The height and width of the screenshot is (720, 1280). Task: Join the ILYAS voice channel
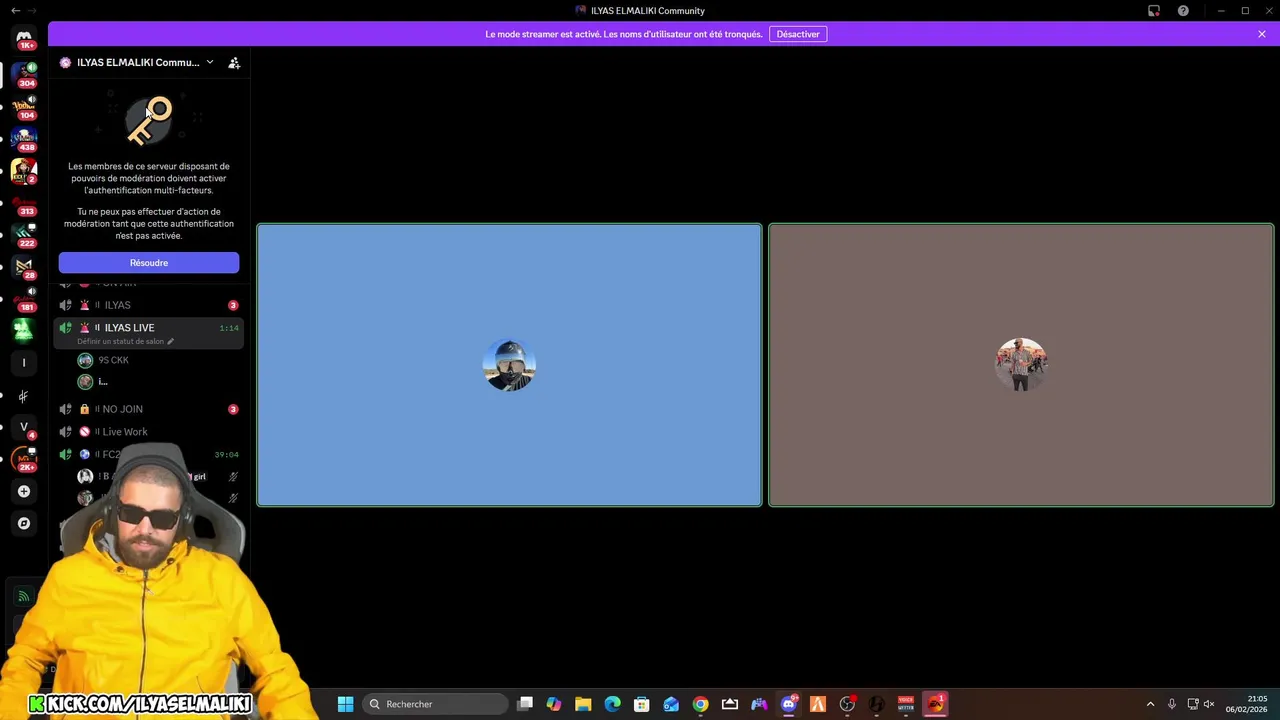(149, 305)
